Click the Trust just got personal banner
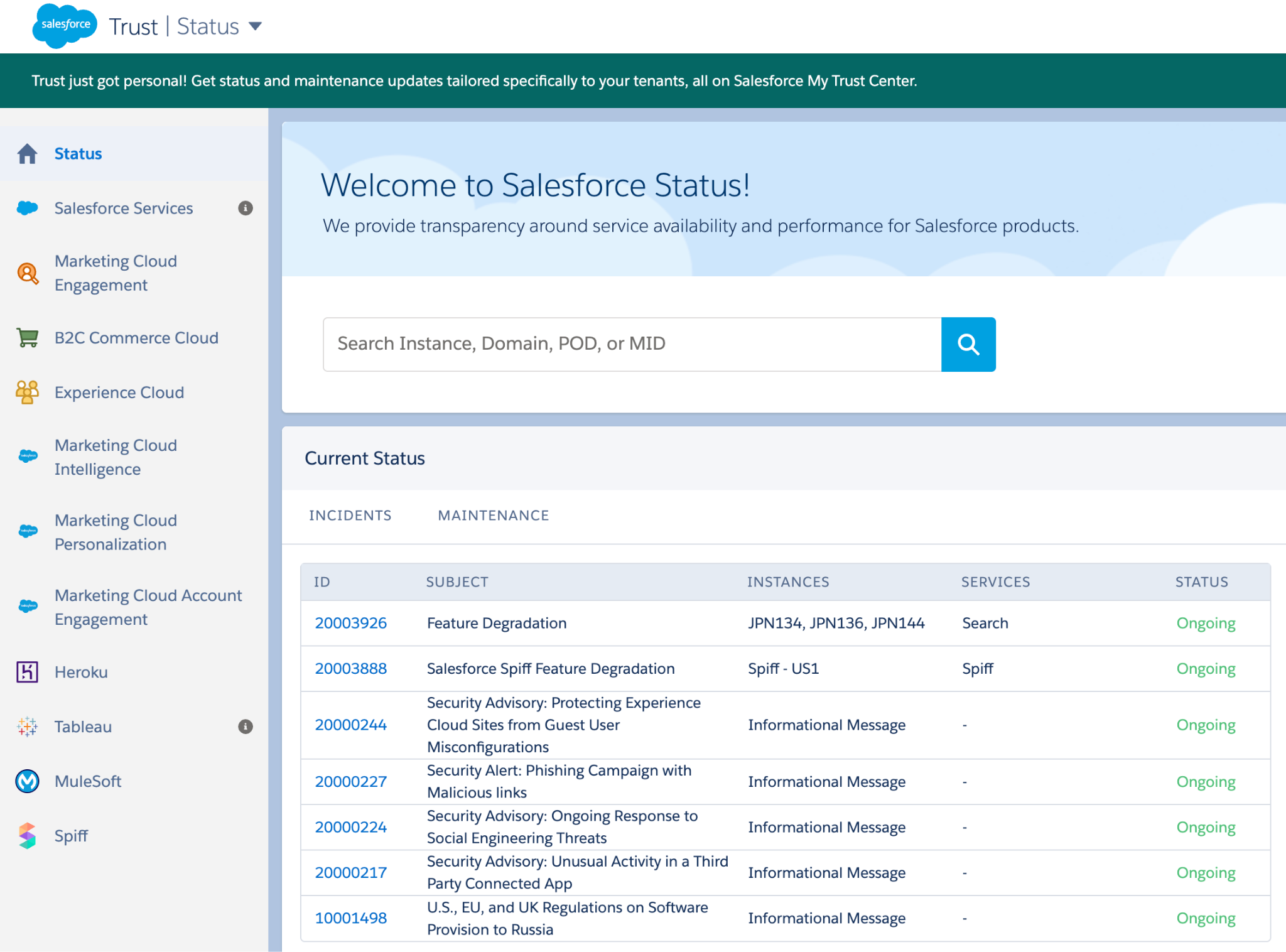Image resolution: width=1286 pixels, height=952 pixels. pos(474,81)
